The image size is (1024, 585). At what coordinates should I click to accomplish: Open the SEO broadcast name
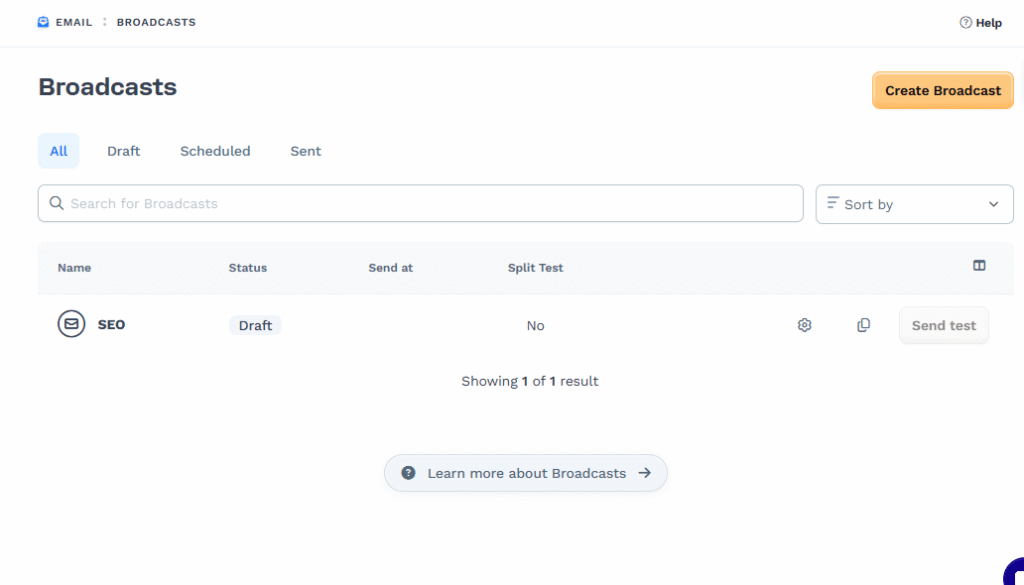(111, 324)
